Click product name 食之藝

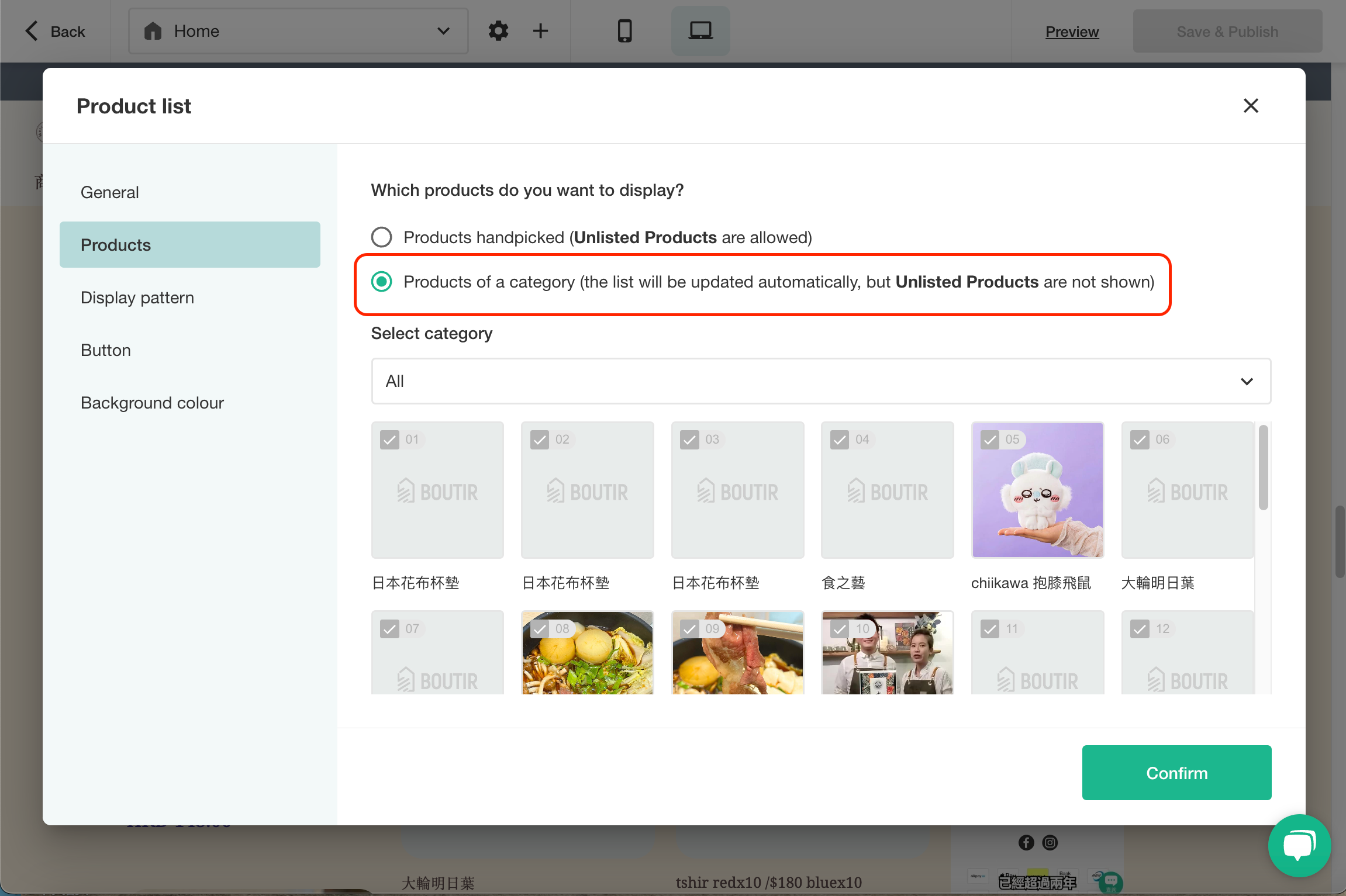(843, 583)
